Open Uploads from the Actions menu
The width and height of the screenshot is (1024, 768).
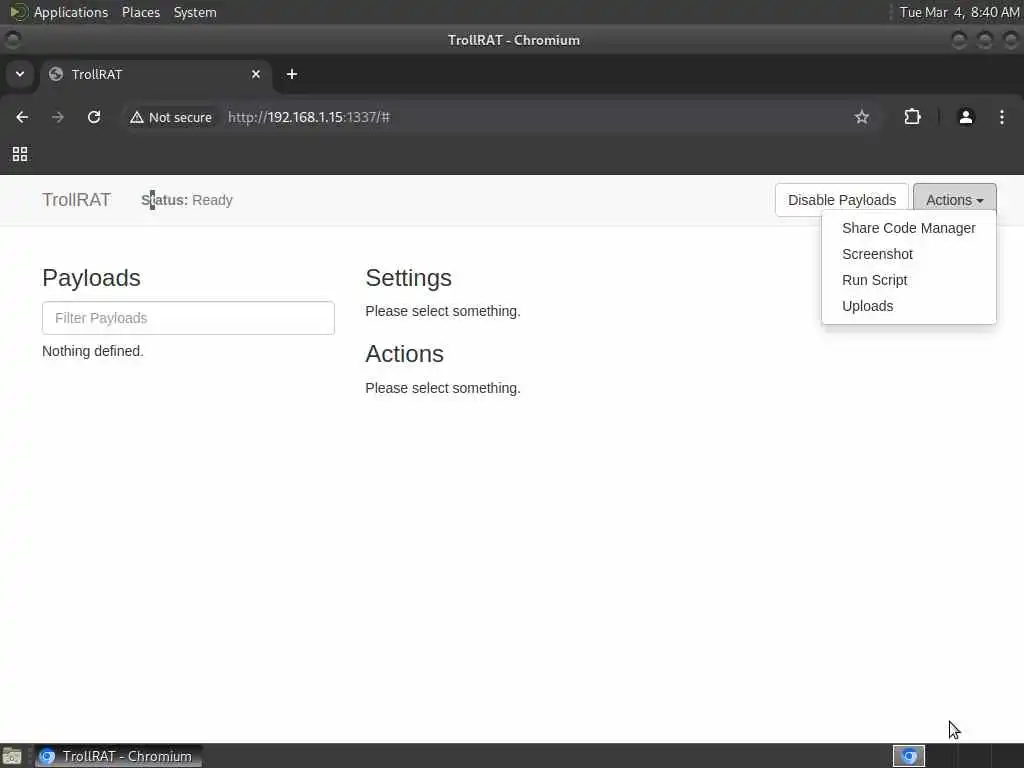[908, 306]
